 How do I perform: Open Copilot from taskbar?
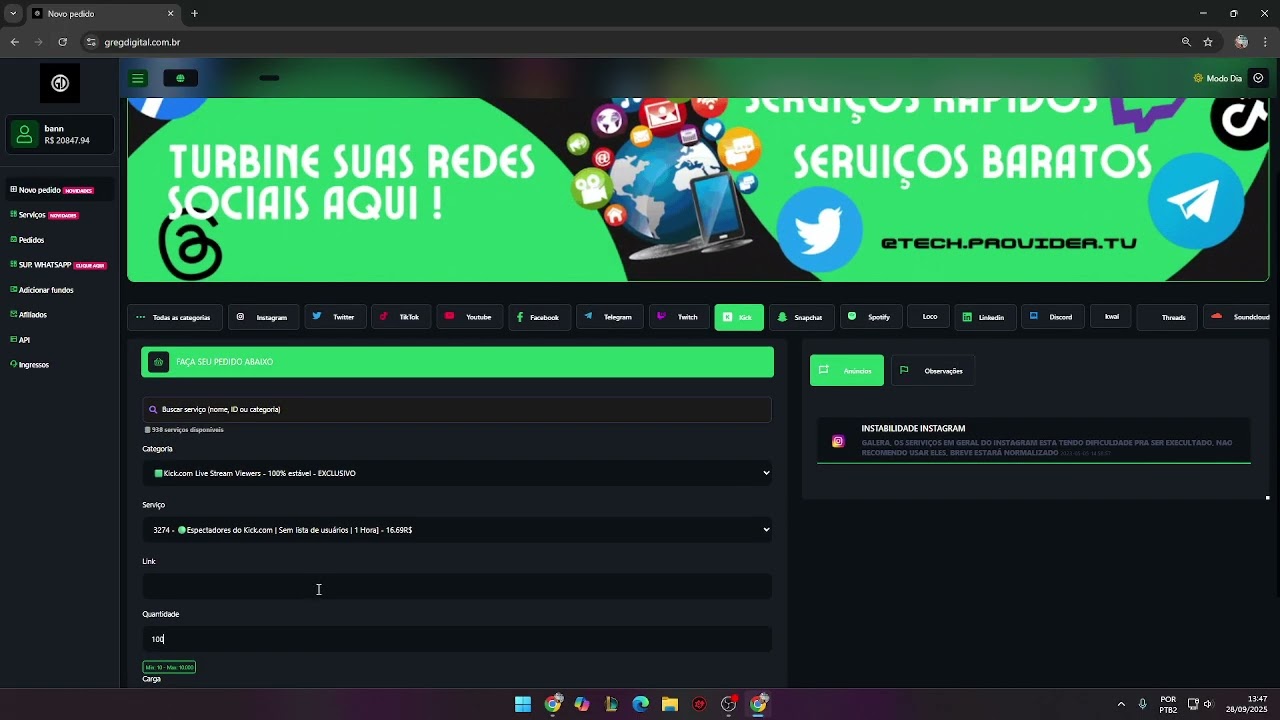pos(582,704)
